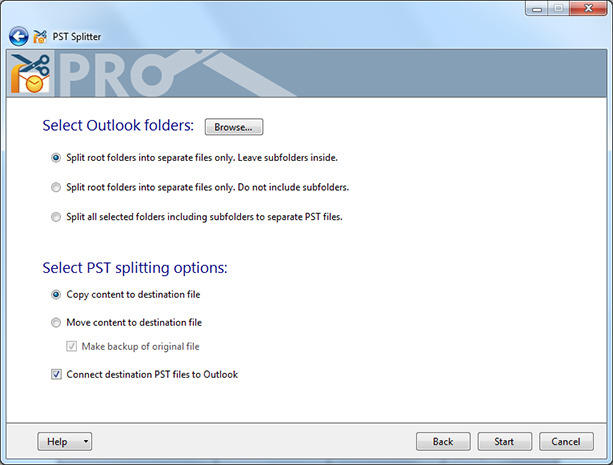Viewport: 613px width, 465px height.
Task: Close the PST Splitter window
Action: [x=588, y=9]
